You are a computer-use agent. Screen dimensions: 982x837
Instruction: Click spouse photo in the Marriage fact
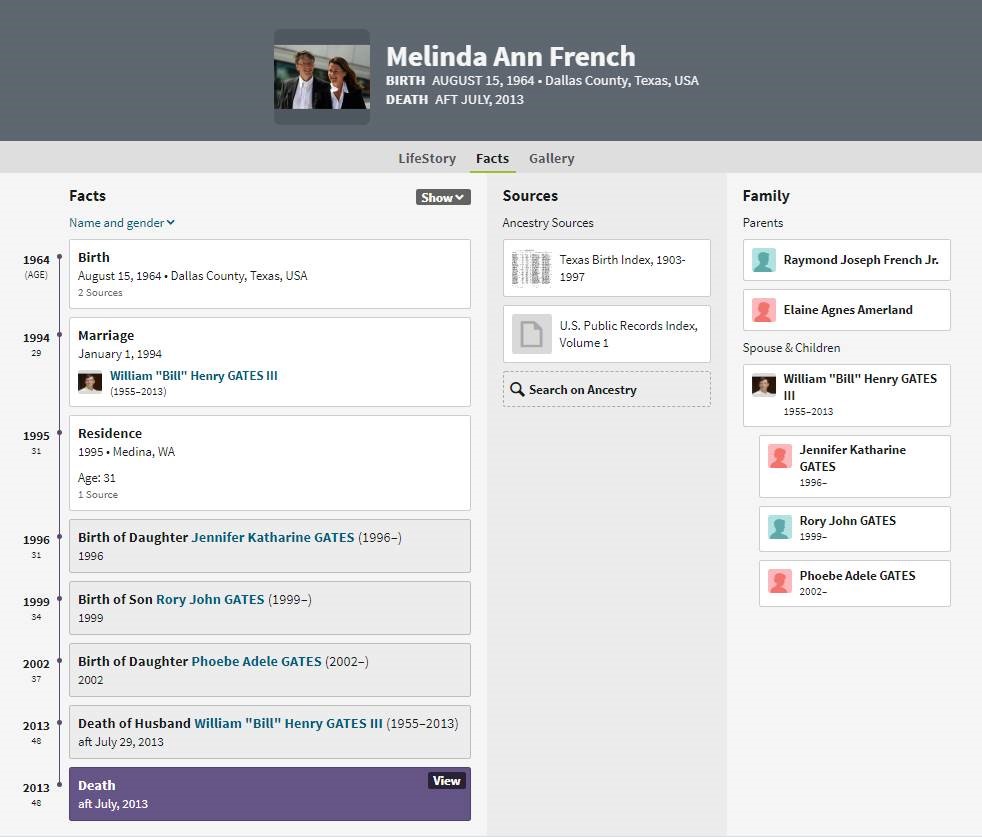[x=90, y=382]
